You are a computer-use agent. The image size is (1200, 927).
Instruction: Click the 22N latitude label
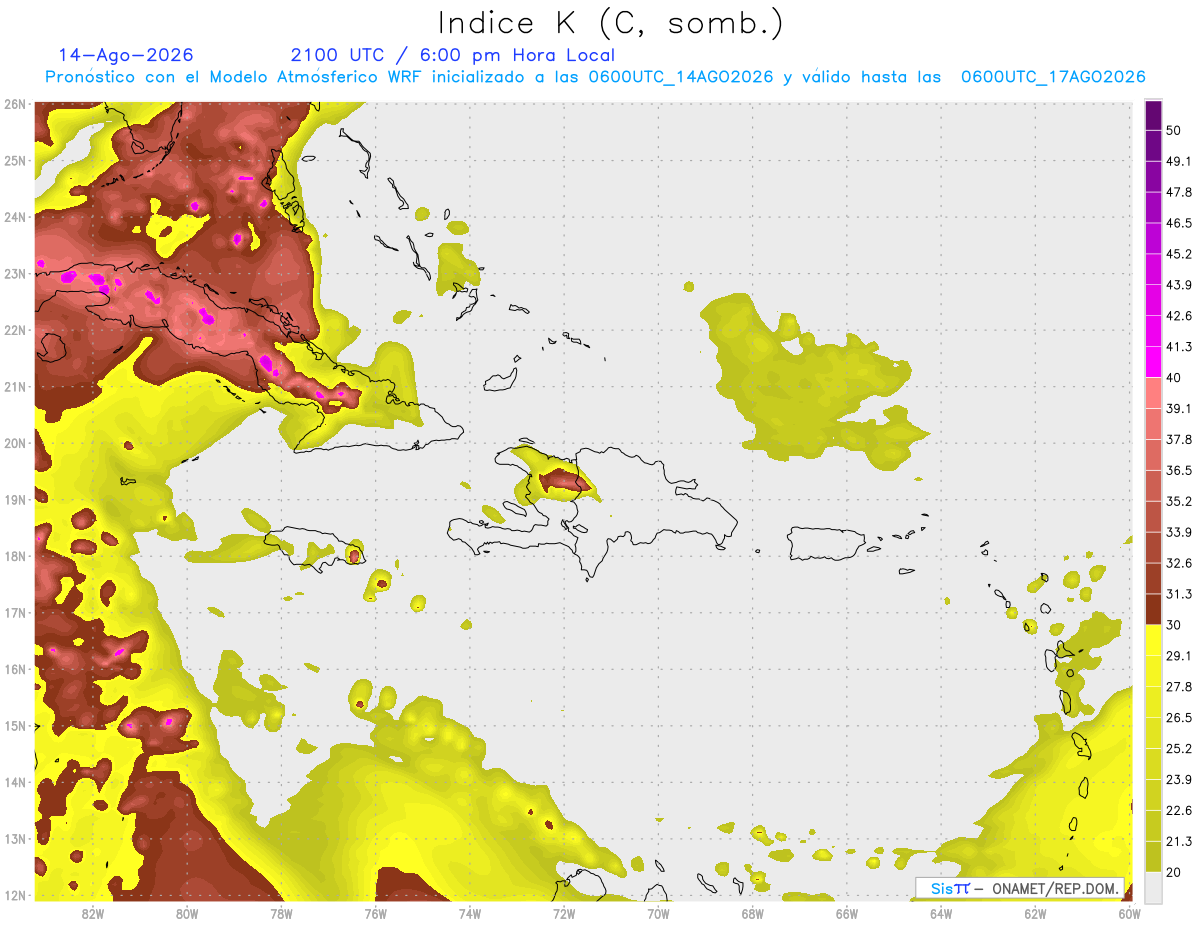click(15, 330)
